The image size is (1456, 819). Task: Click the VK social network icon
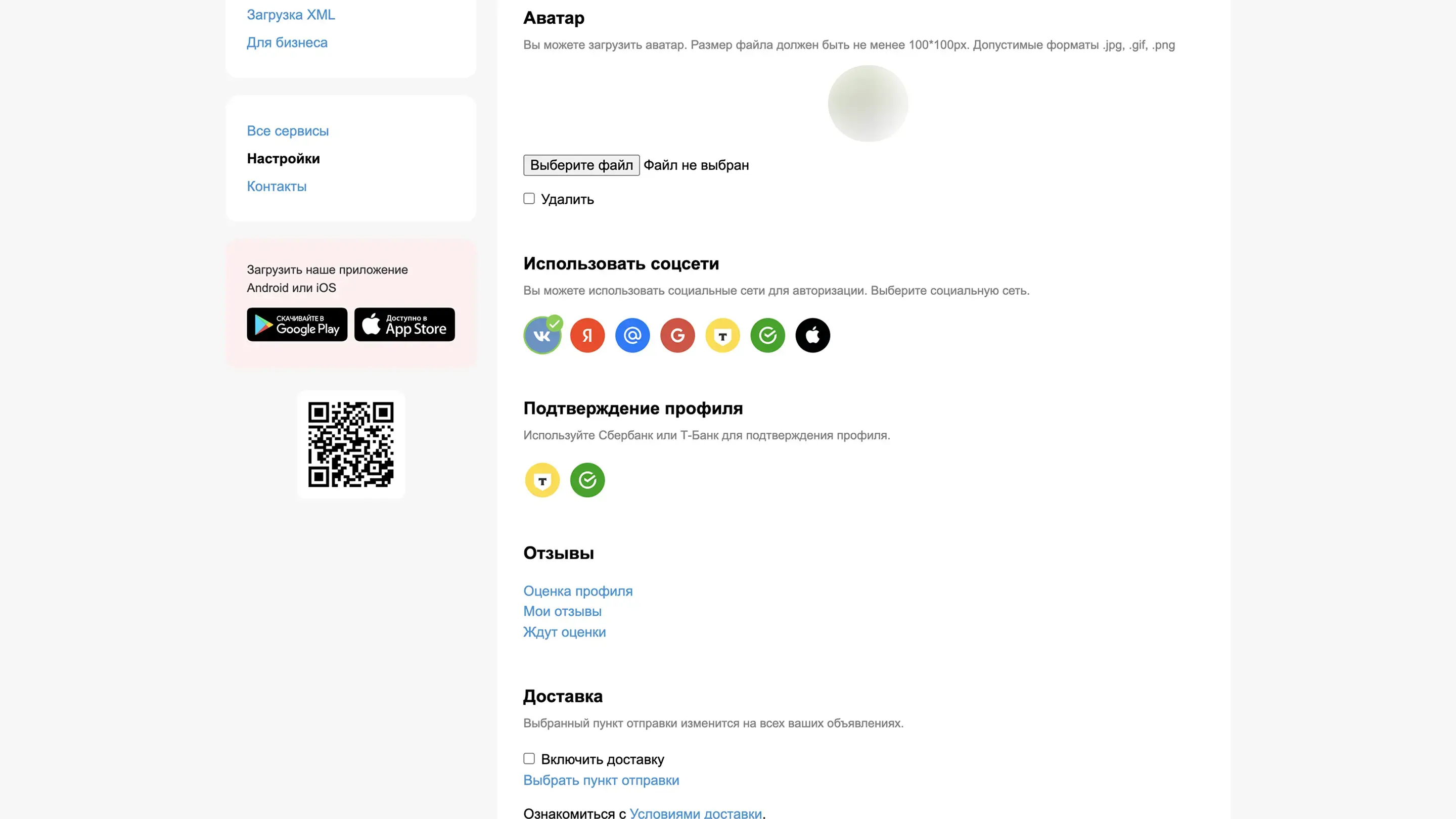(x=542, y=335)
